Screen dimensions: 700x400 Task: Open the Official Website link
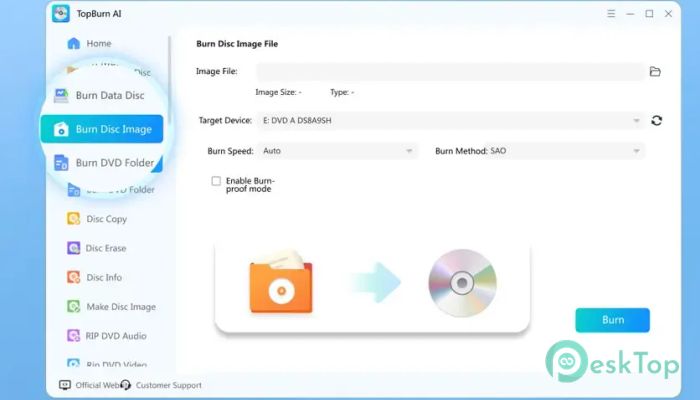coord(96,385)
